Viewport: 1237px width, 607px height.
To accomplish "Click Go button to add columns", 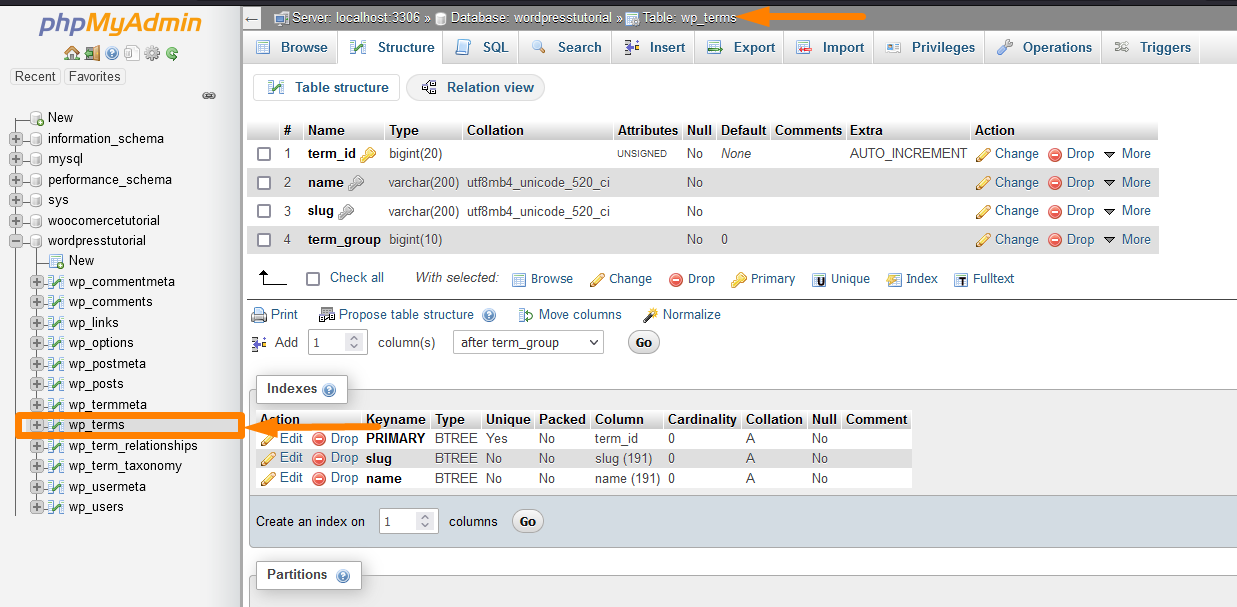I will 643,342.
